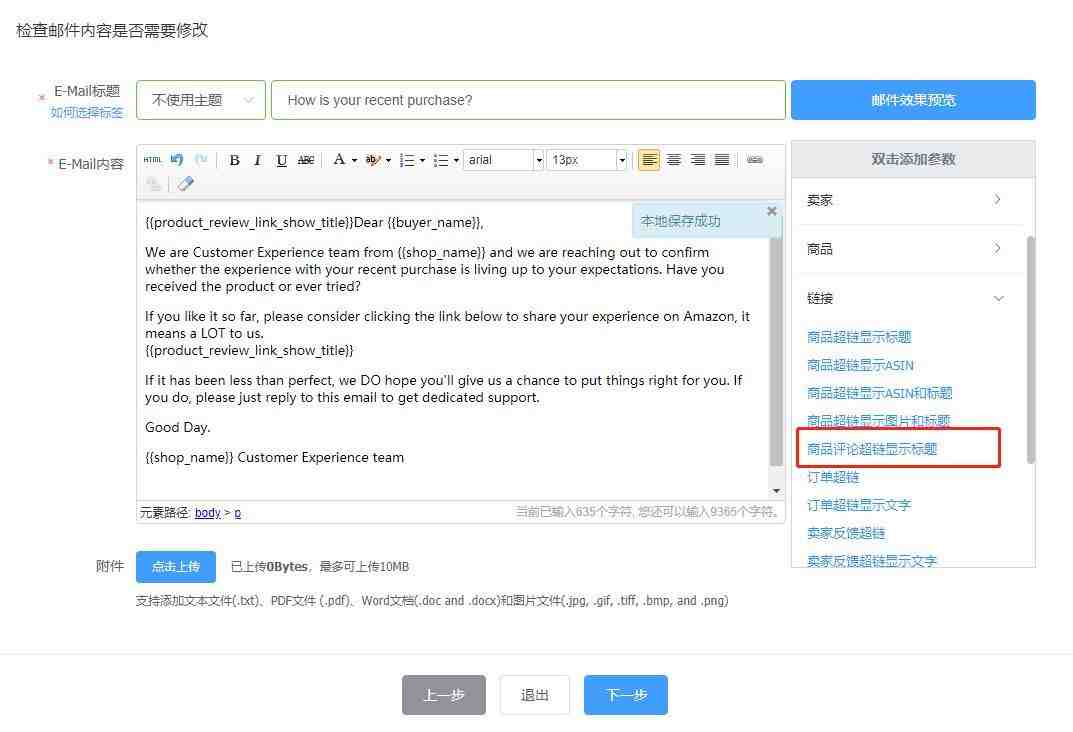Click 点击上传 attachment upload button
Viewport: 1073px width, 732px height.
176,566
